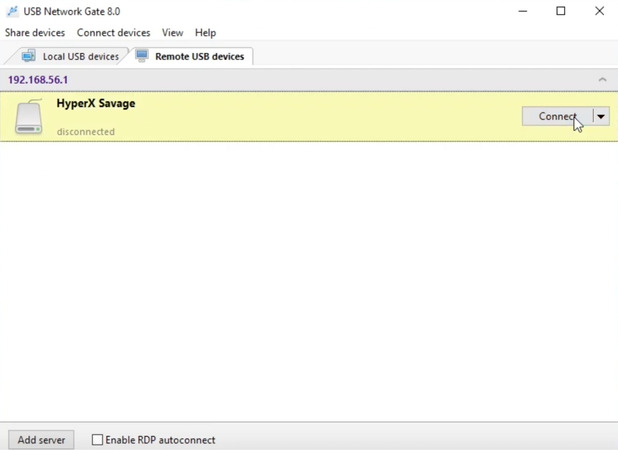The image size is (618, 450).
Task: Click the disconnected status text
Action: click(x=86, y=132)
